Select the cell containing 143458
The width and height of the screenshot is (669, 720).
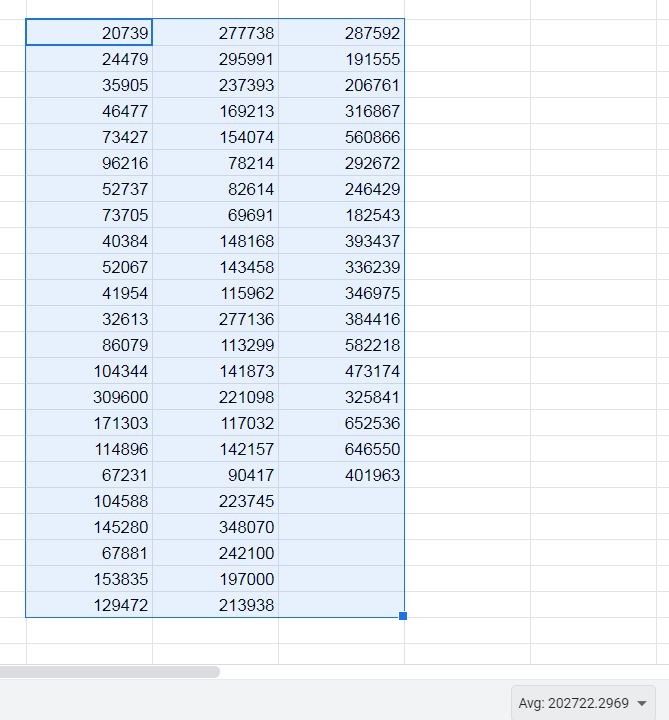pos(215,267)
